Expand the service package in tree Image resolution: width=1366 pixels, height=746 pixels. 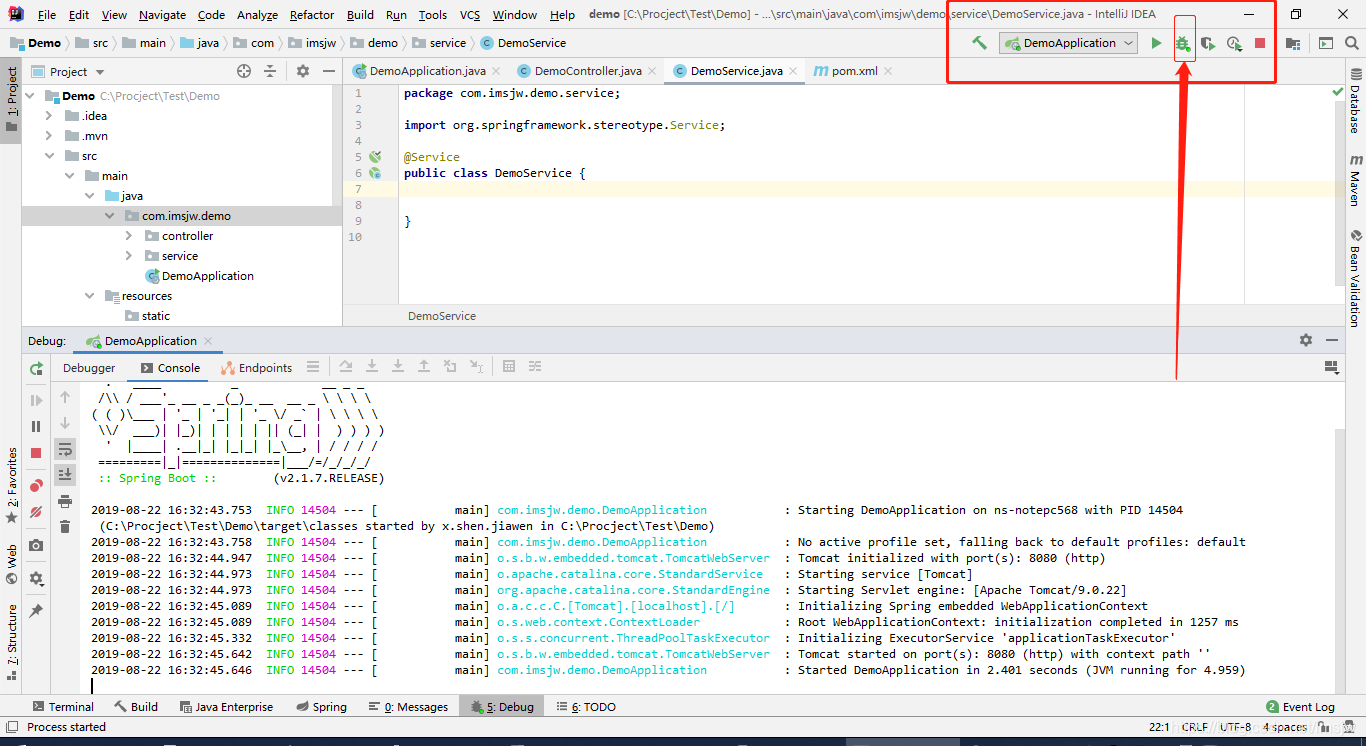click(x=128, y=256)
